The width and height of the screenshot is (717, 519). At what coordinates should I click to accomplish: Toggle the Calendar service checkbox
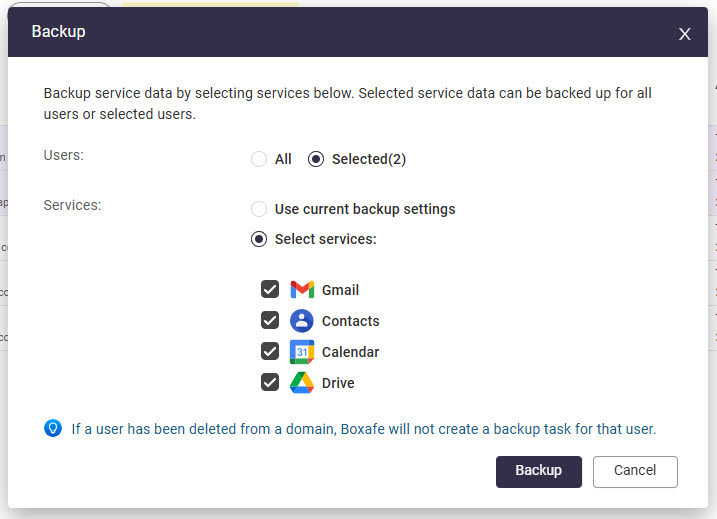click(270, 352)
